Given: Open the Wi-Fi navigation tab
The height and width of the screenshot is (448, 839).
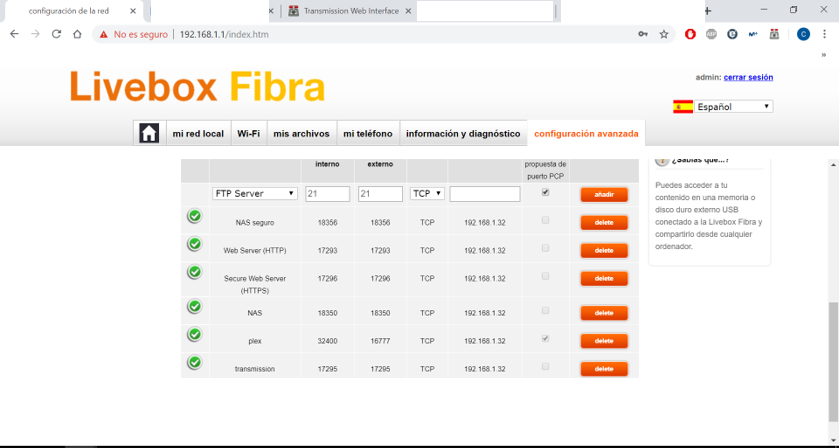Looking at the screenshot, I should [248, 133].
